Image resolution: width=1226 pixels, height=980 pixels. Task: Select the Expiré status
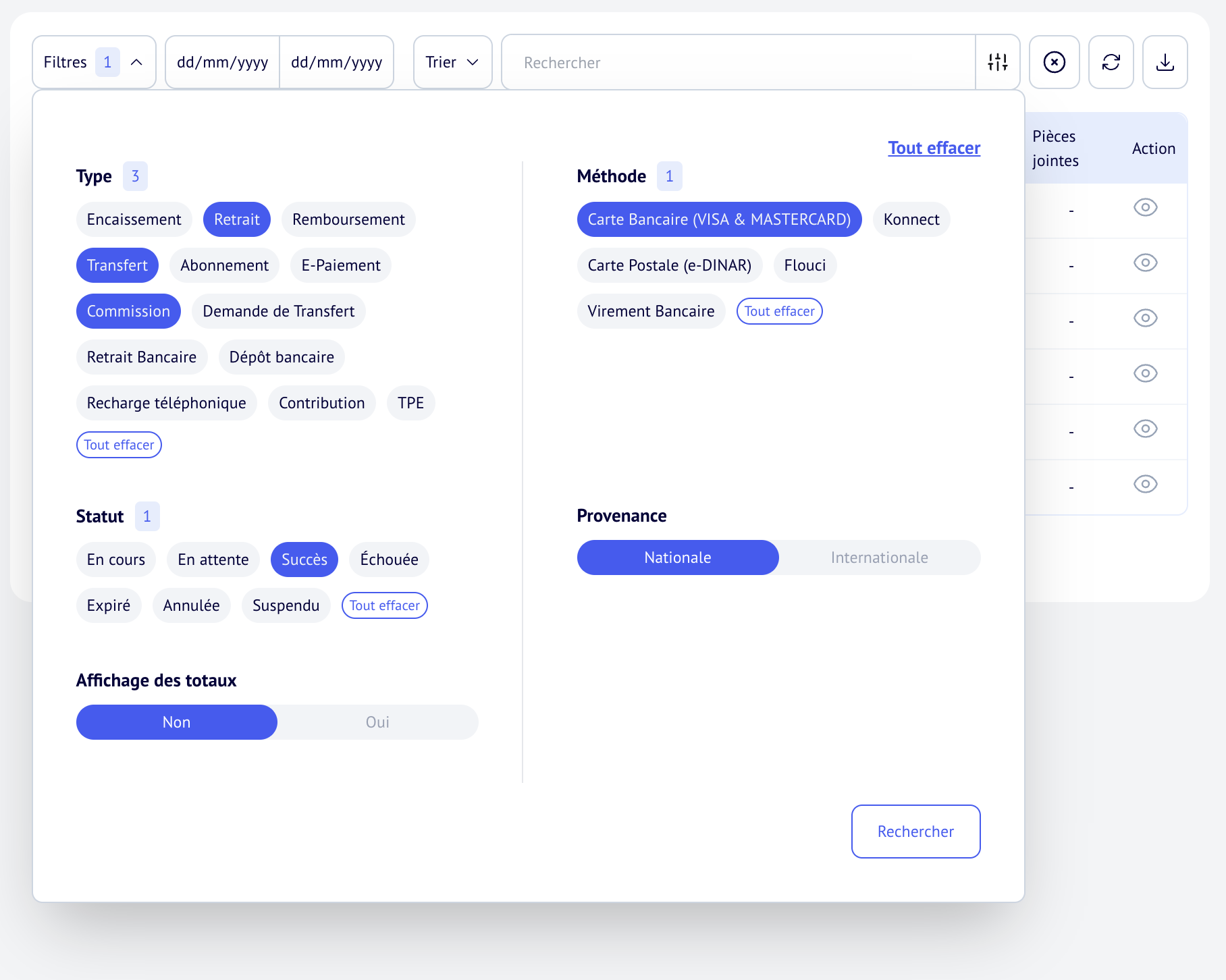(108, 605)
